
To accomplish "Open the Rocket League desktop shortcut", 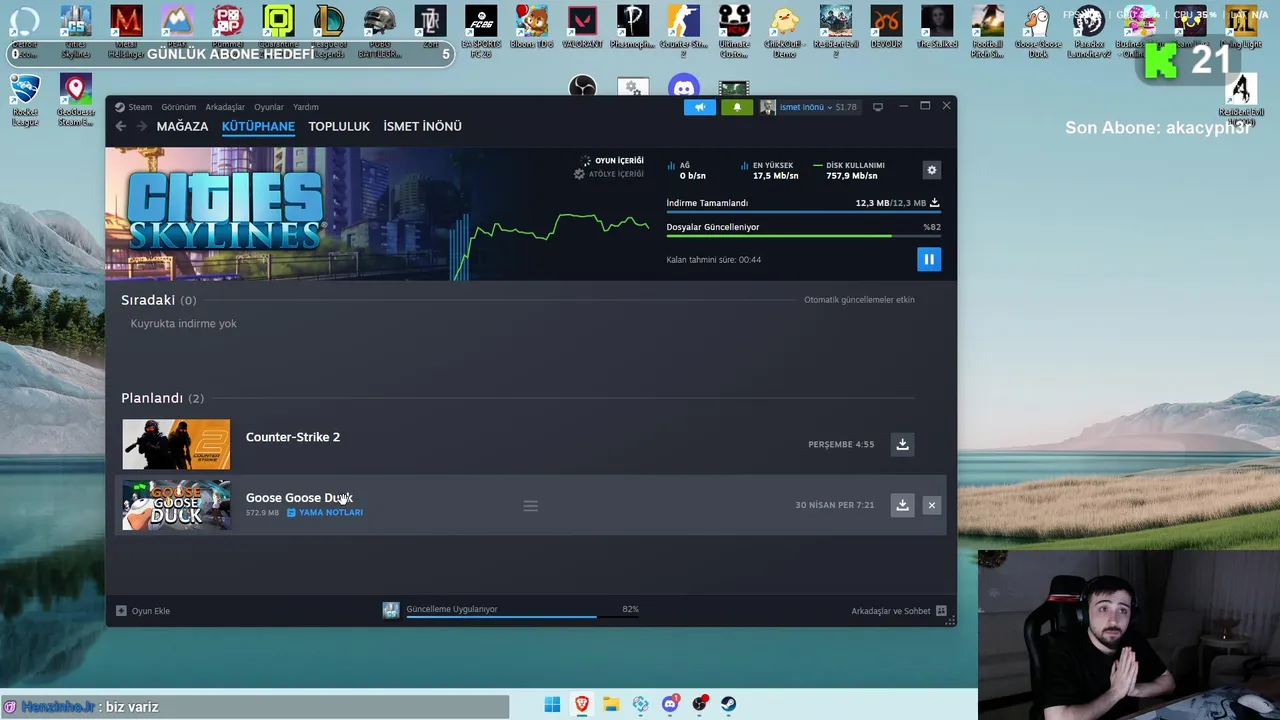I will pos(25,100).
